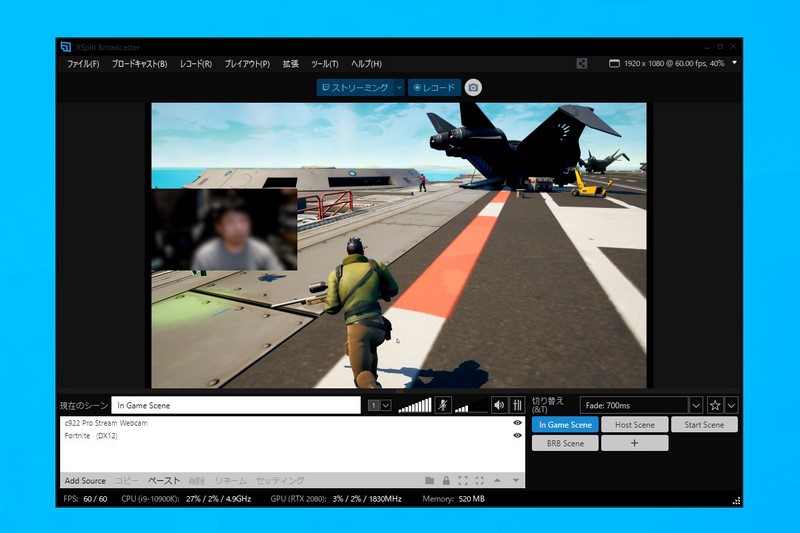Switch to Start Scene
Screen dimensions: 800x533
[x=704, y=425]
